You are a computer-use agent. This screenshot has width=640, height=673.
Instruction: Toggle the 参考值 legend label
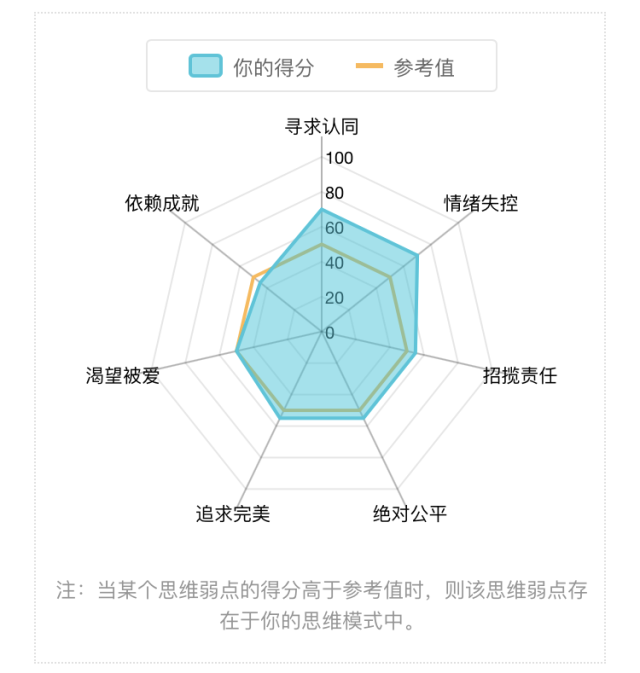pyautogui.click(x=424, y=68)
